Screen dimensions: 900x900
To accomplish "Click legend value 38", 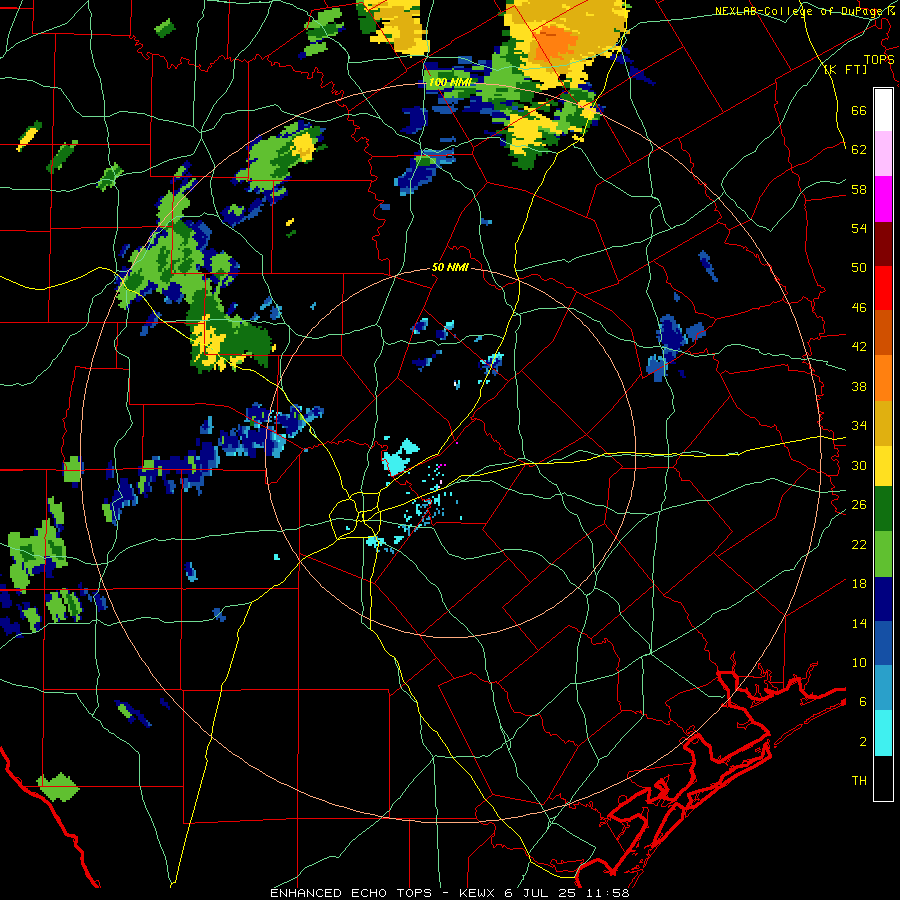I will (859, 386).
